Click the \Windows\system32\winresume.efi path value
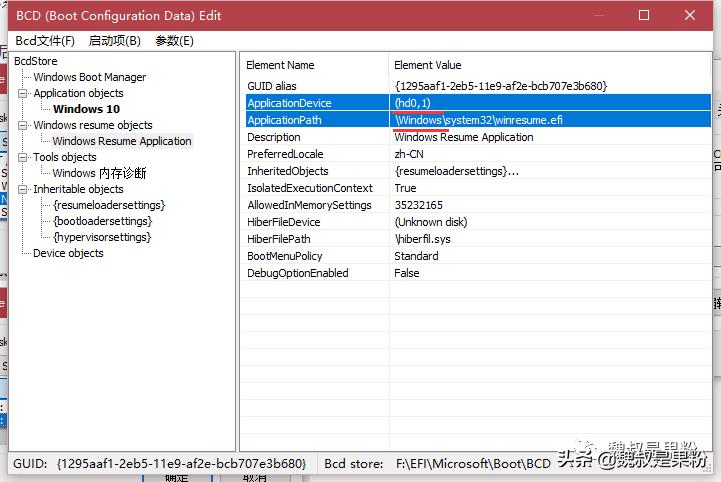This screenshot has height=482, width=721. pyautogui.click(x=478, y=120)
